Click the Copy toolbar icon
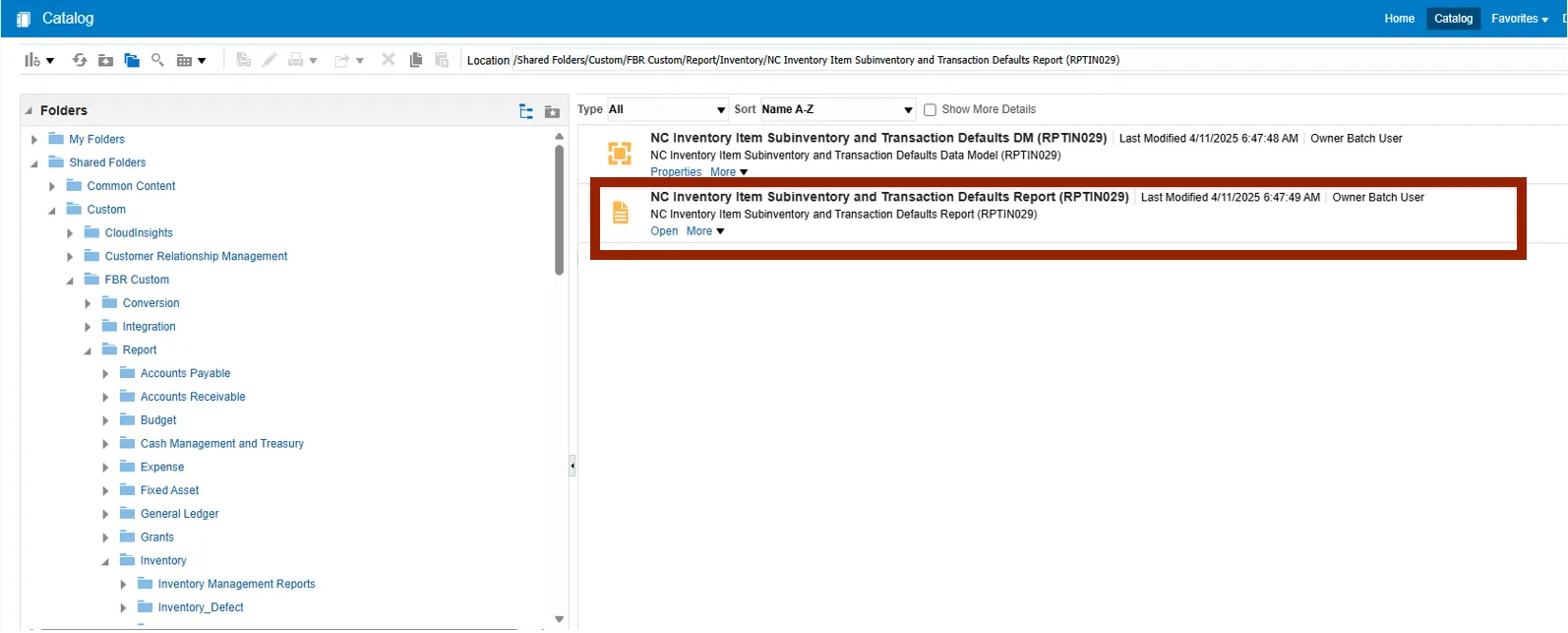The image size is (1568, 633). (416, 60)
